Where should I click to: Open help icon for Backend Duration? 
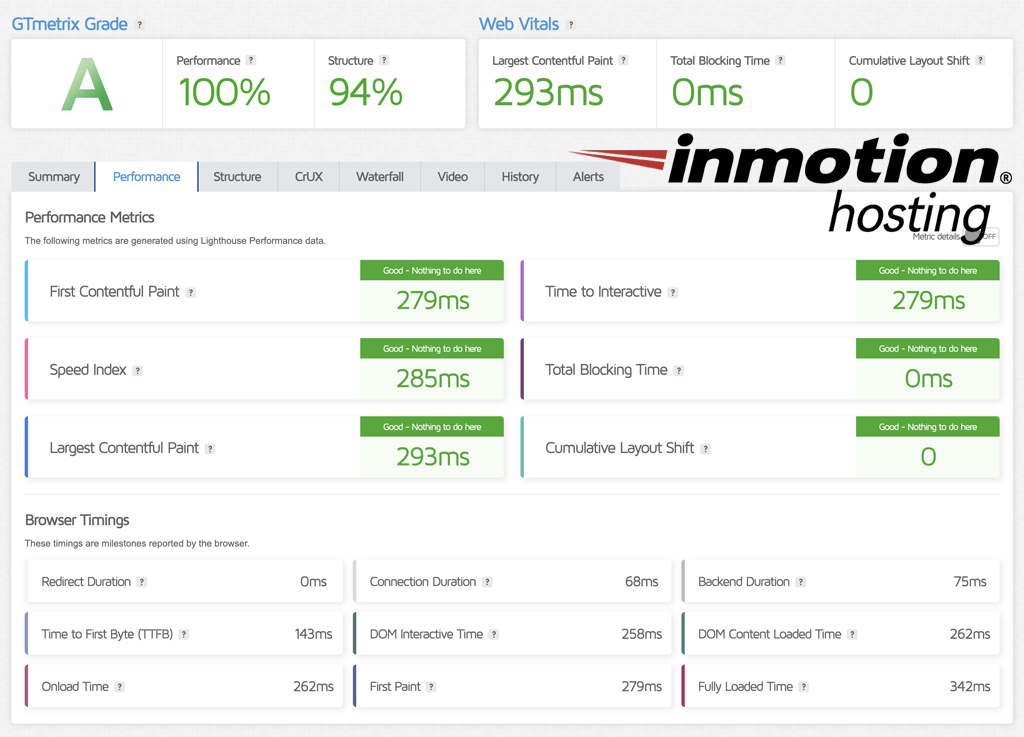801,582
